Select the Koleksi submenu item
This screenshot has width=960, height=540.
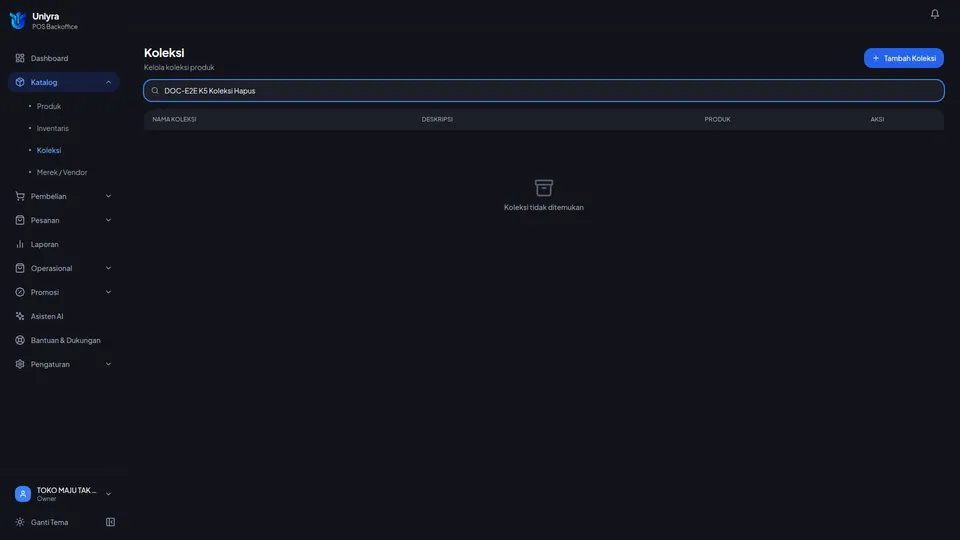(49, 150)
